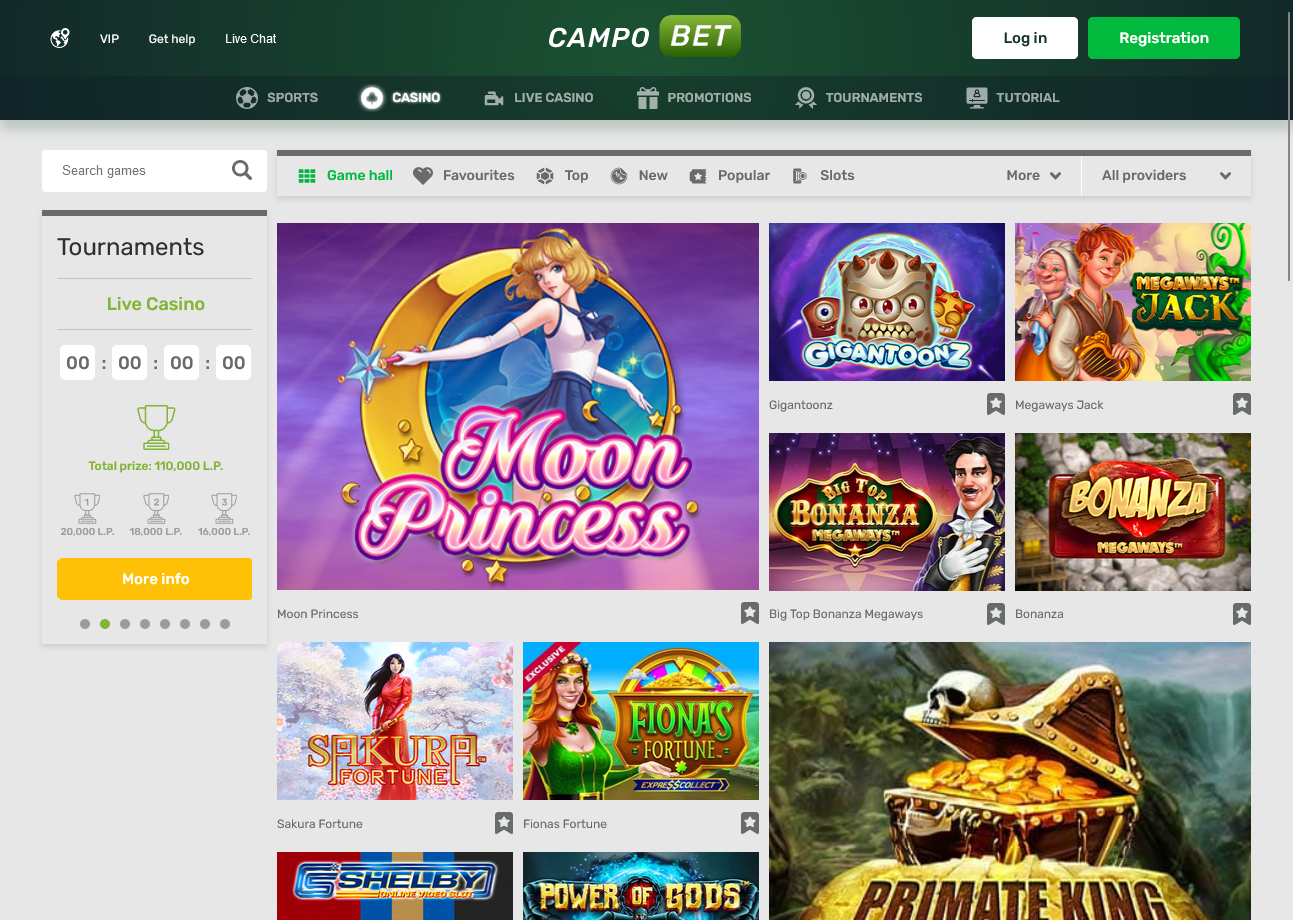The width and height of the screenshot is (1293, 920).
Task: Select the Game hall tab
Action: [x=346, y=176]
